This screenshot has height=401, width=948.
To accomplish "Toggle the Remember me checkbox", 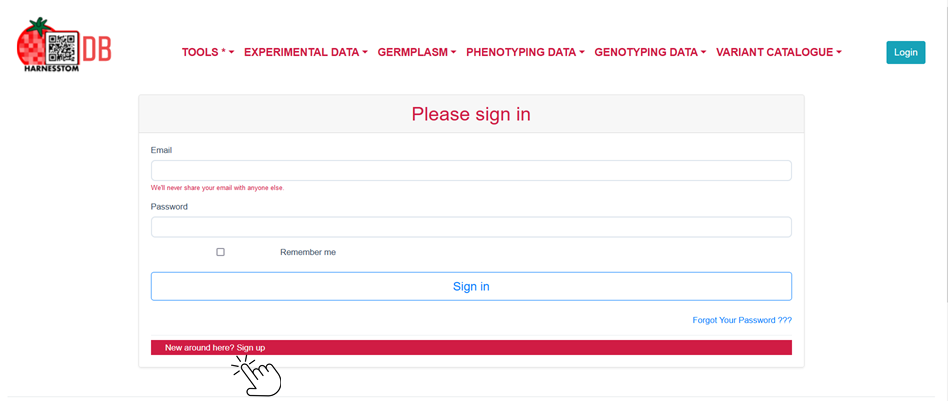I will [220, 252].
